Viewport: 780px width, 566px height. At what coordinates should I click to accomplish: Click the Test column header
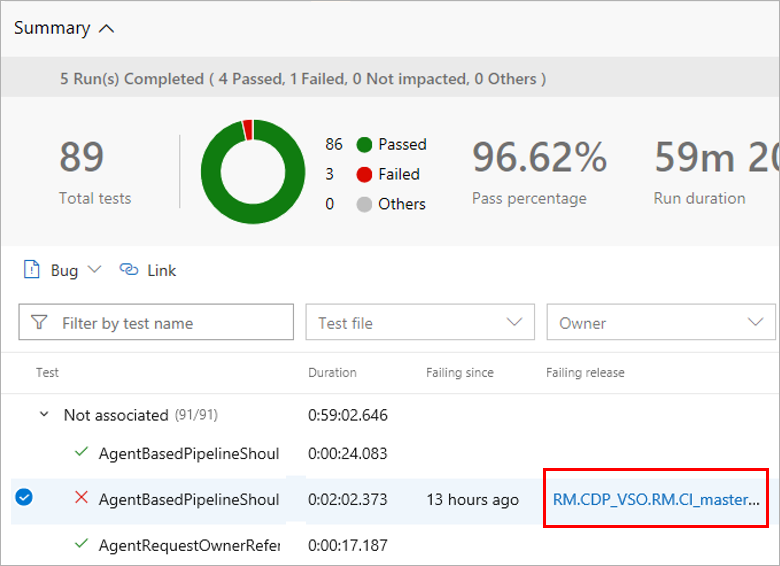point(47,373)
